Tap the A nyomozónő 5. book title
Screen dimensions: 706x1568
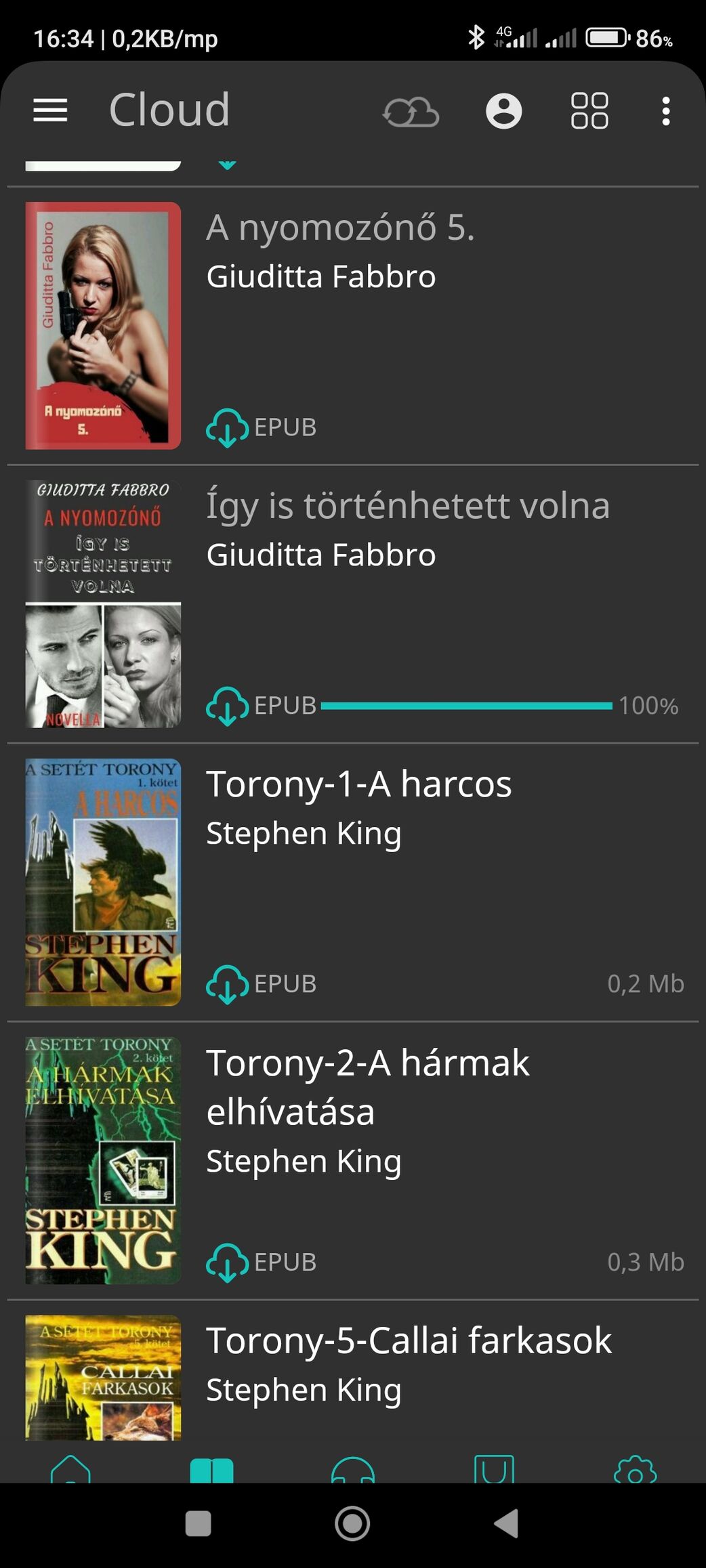tap(340, 228)
